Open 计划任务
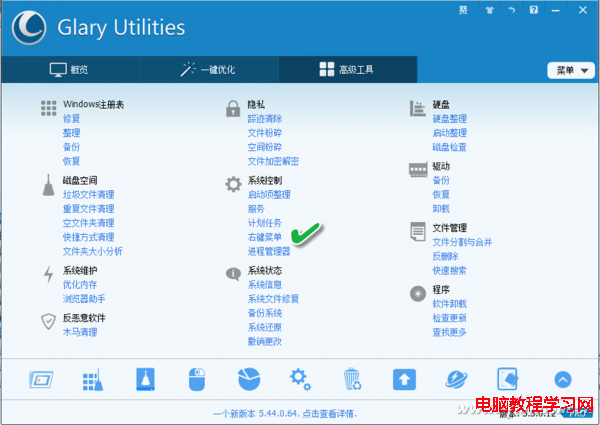The image size is (600, 425). 265,223
